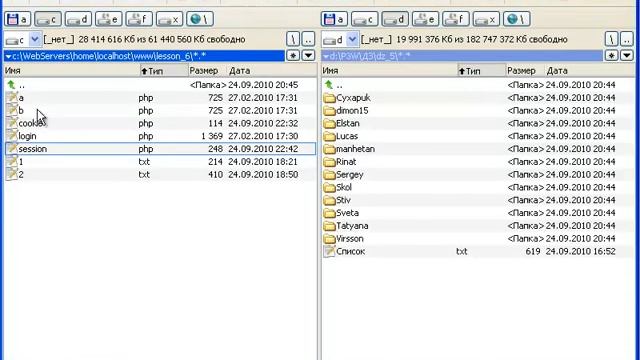Select folder Lucas in right panel
The image size is (640, 360).
click(x=478, y=136)
